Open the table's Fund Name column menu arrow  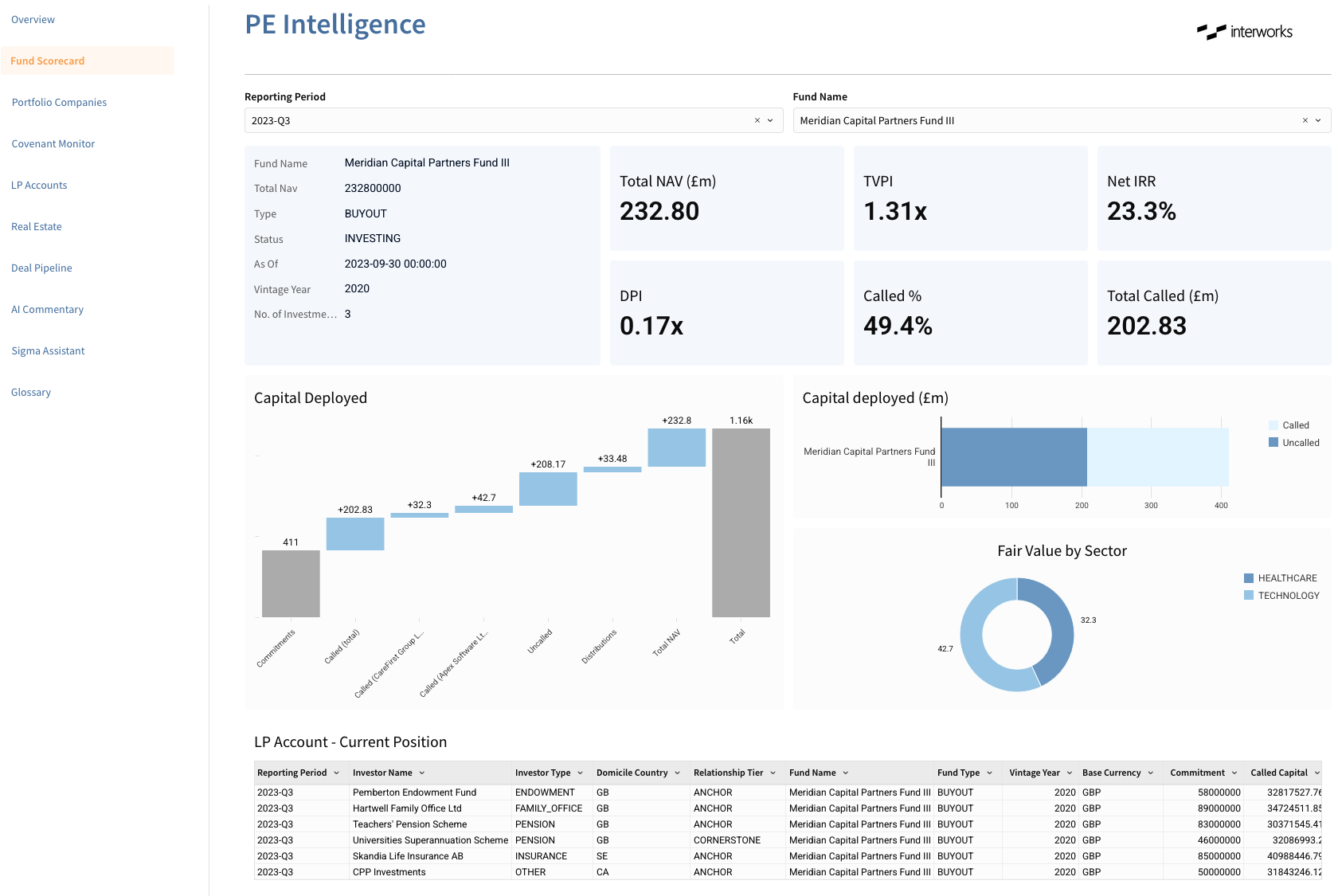(846, 773)
